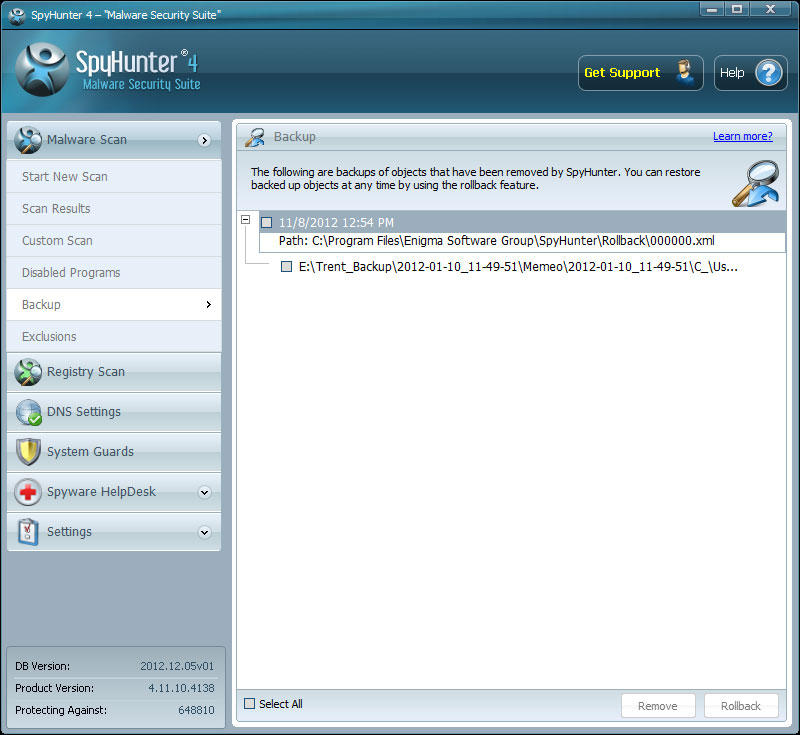Image resolution: width=800 pixels, height=735 pixels.
Task: Click the Help question mark icon
Action: (x=768, y=73)
